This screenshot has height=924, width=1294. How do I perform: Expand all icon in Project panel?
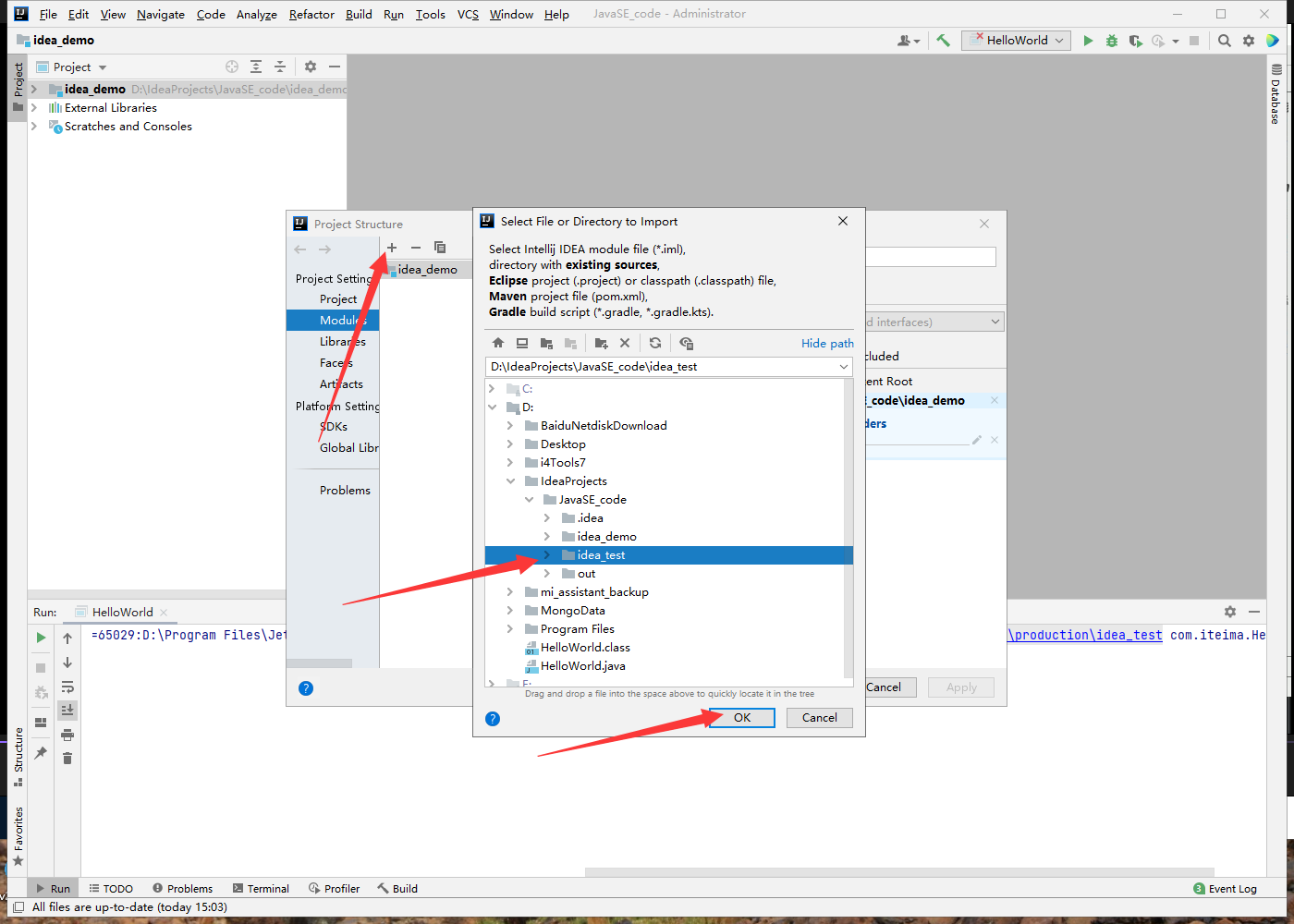[256, 67]
